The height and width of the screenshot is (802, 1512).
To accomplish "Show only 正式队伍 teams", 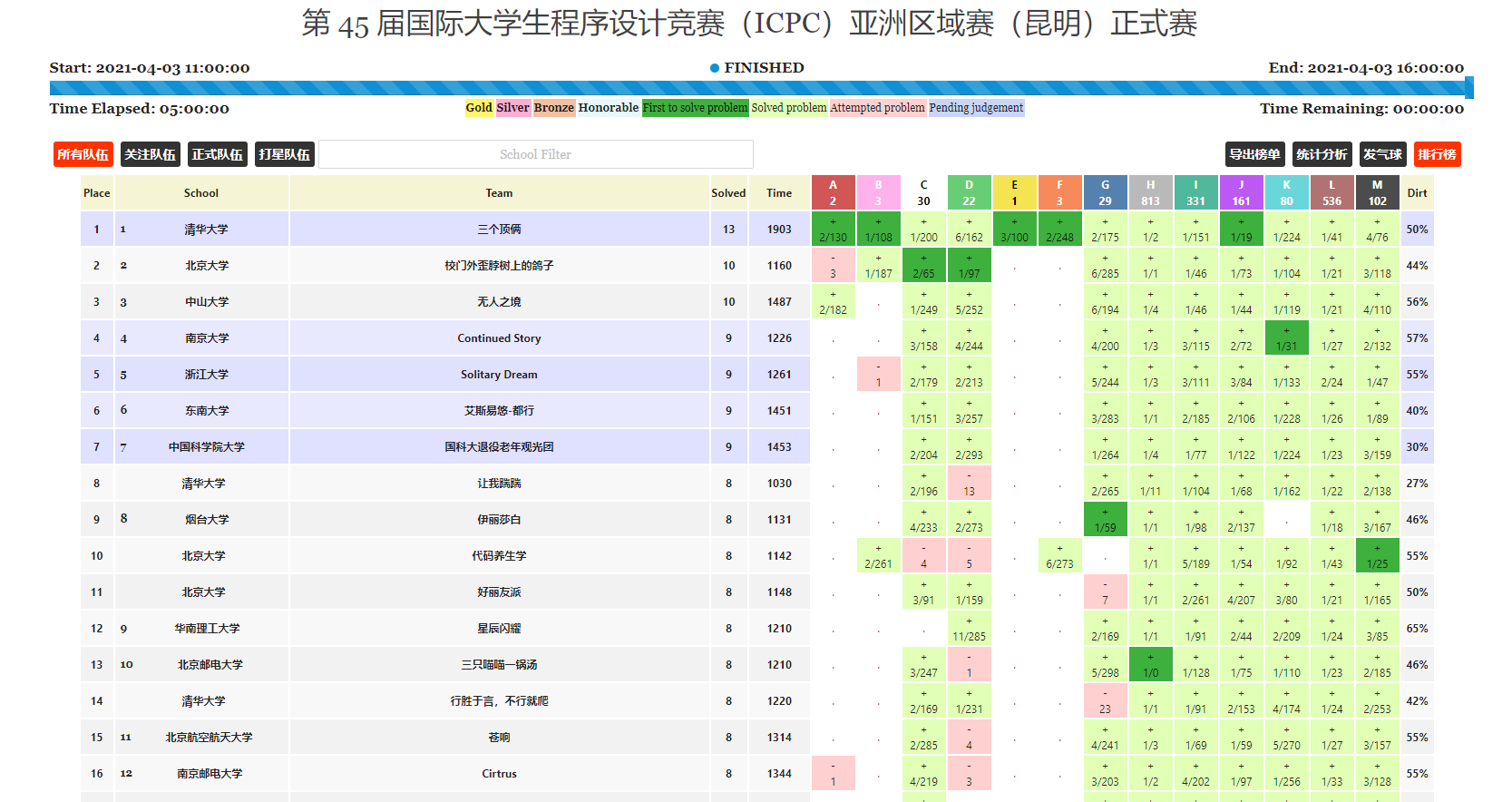I will pyautogui.click(x=217, y=154).
